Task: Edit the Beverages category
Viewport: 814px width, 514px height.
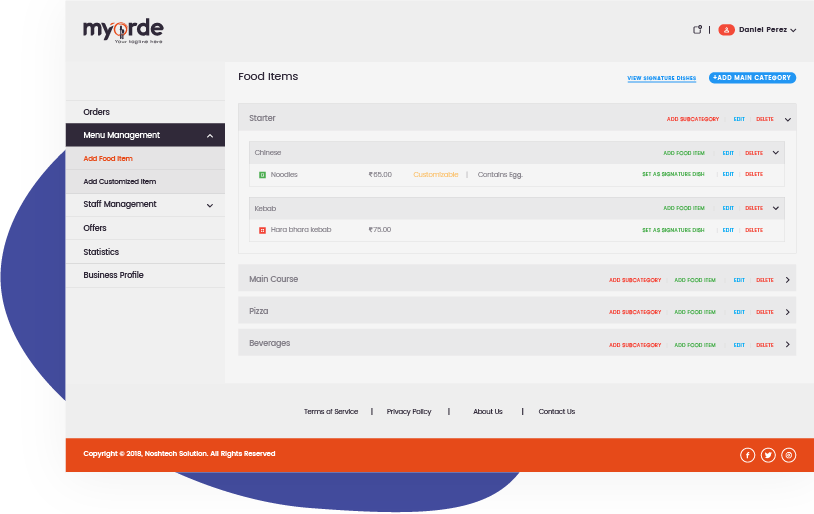Action: pos(739,345)
